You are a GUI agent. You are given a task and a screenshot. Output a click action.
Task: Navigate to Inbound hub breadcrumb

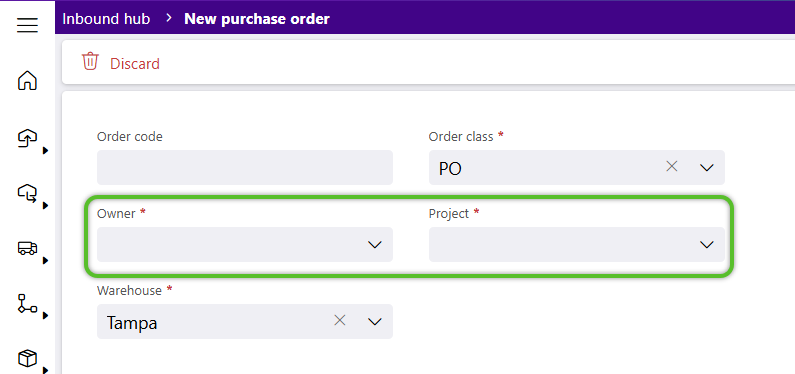point(106,19)
